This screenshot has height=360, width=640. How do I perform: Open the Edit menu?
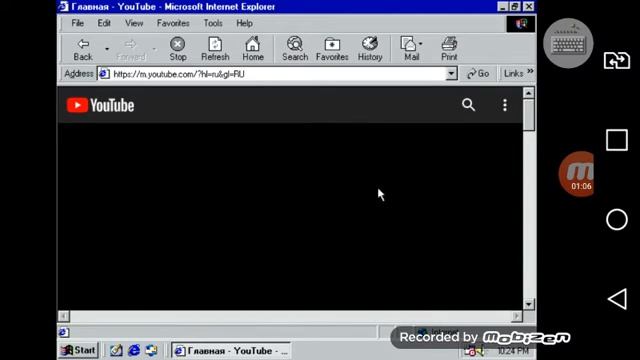click(x=104, y=23)
